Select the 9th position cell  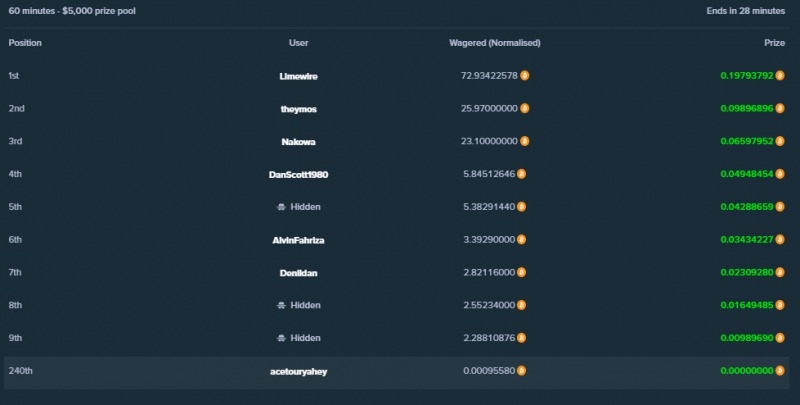point(15,338)
